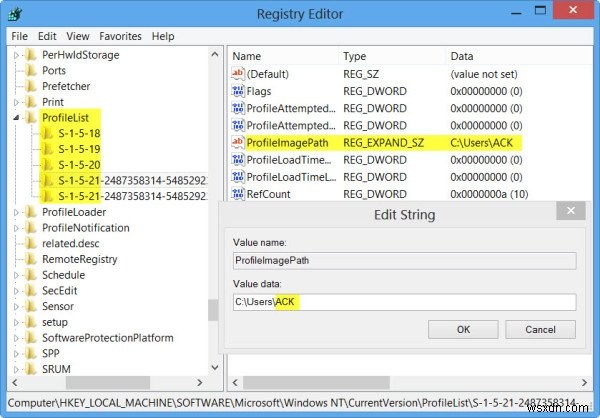Expand the PerHwIdStorage key
The image size is (600, 418).
[x=16, y=55]
